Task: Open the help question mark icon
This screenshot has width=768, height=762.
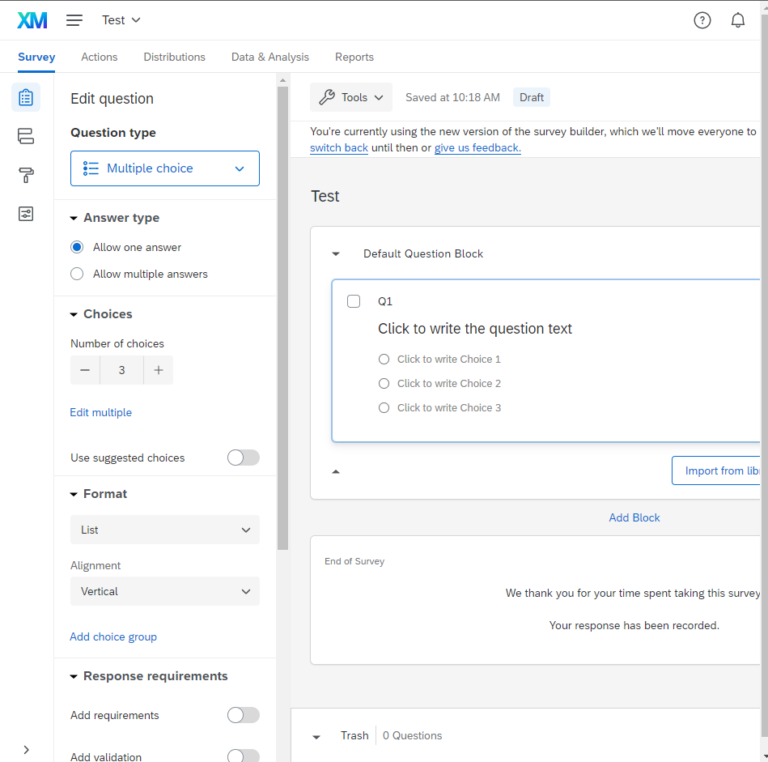Action: [702, 20]
